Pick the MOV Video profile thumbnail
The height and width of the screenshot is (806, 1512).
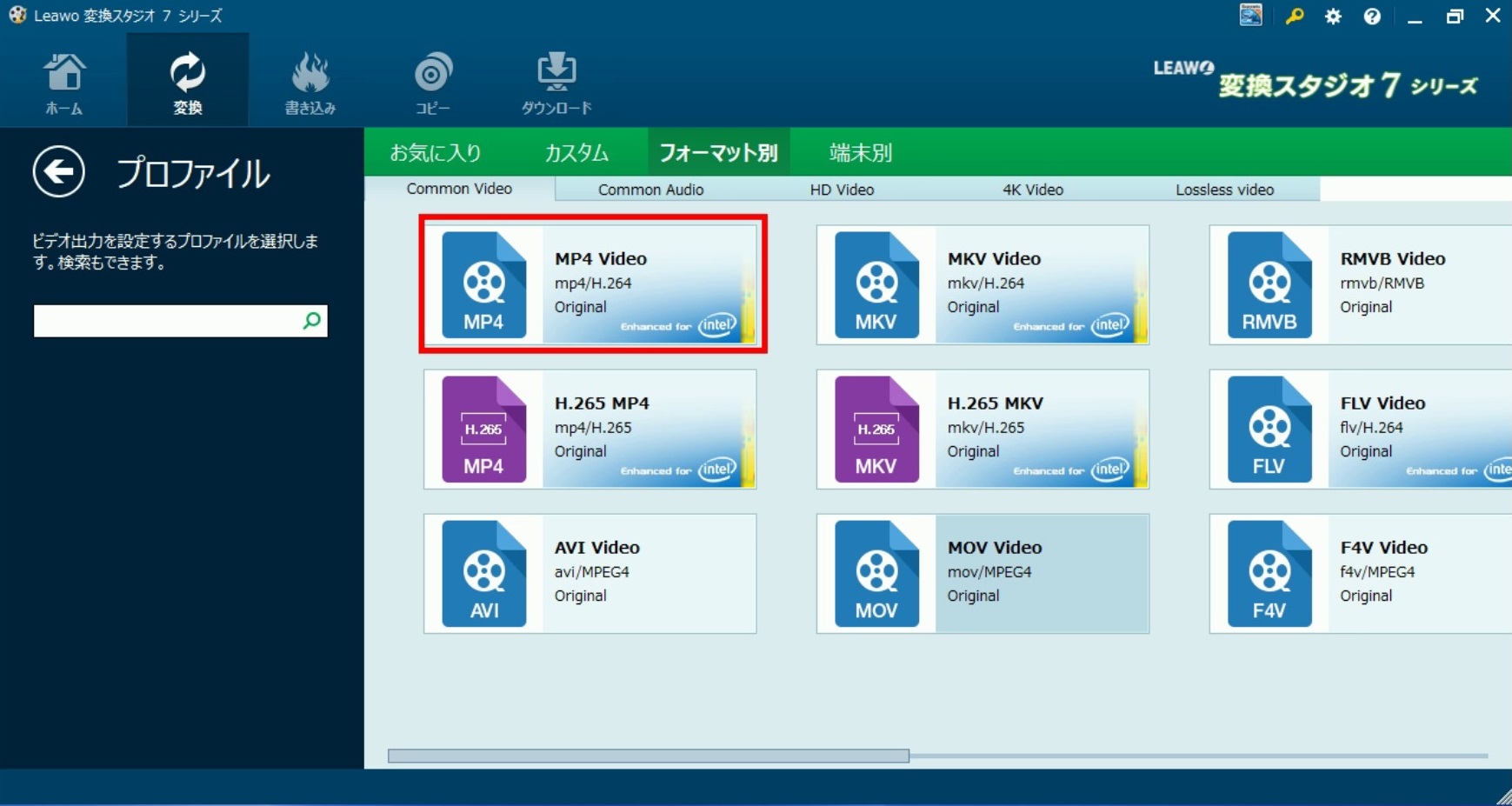click(876, 574)
